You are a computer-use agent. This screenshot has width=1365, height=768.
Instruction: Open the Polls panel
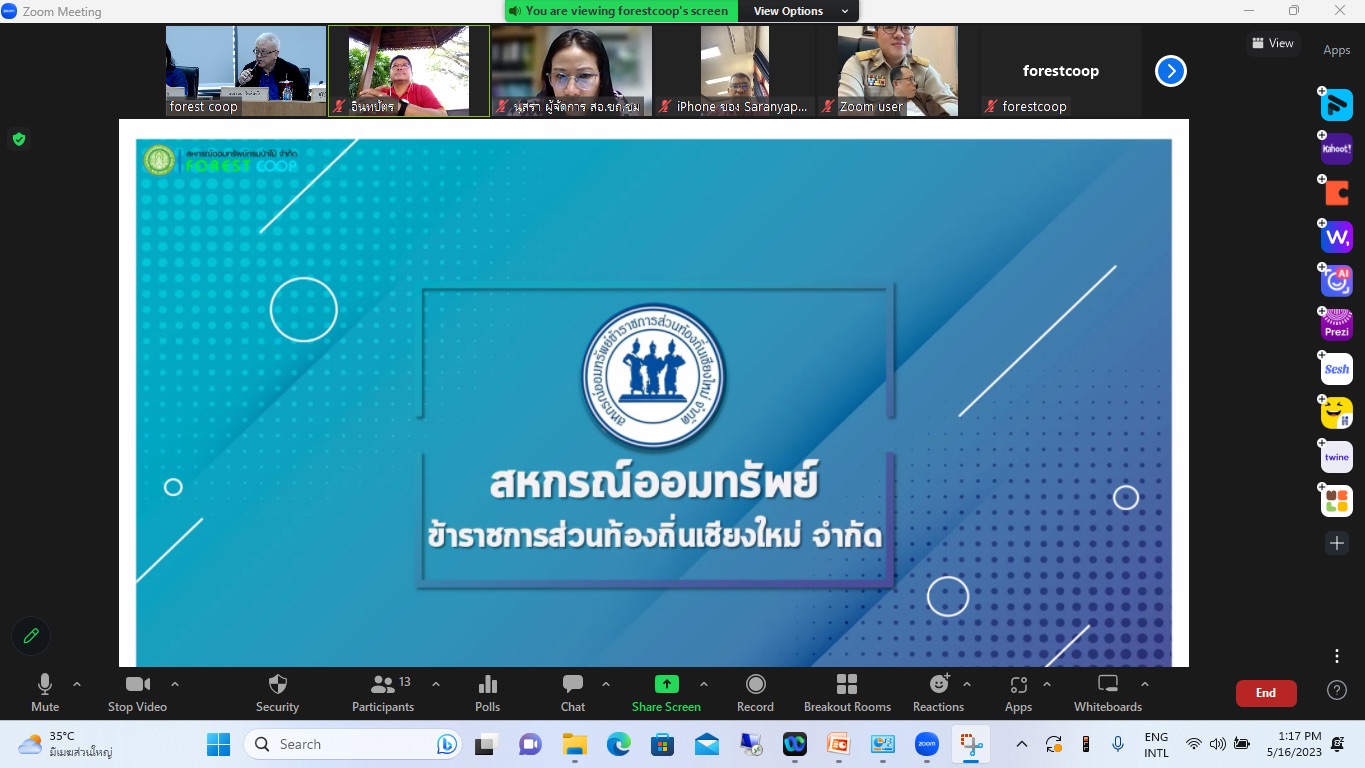point(488,693)
